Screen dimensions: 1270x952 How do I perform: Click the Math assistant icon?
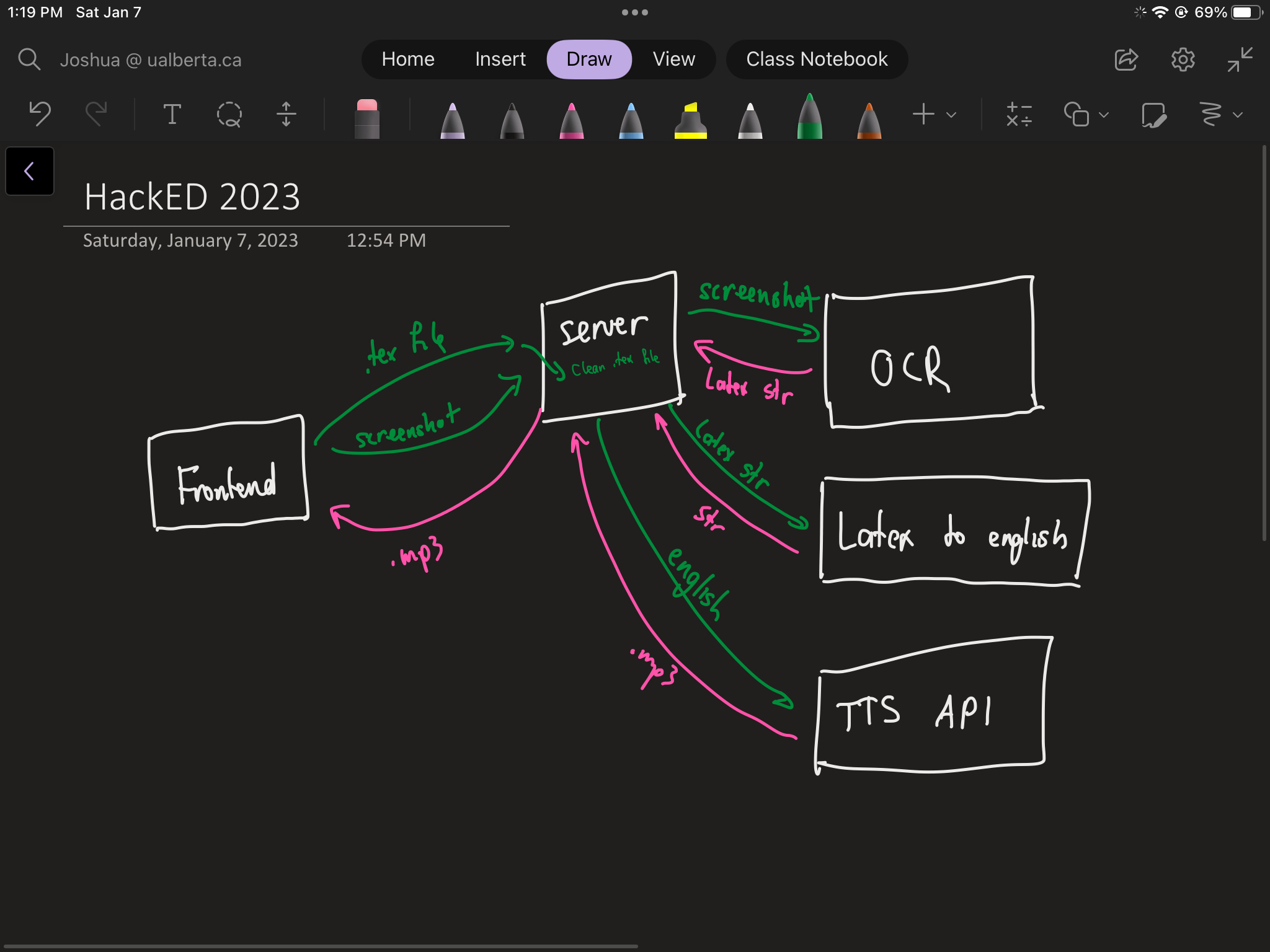(x=1019, y=114)
